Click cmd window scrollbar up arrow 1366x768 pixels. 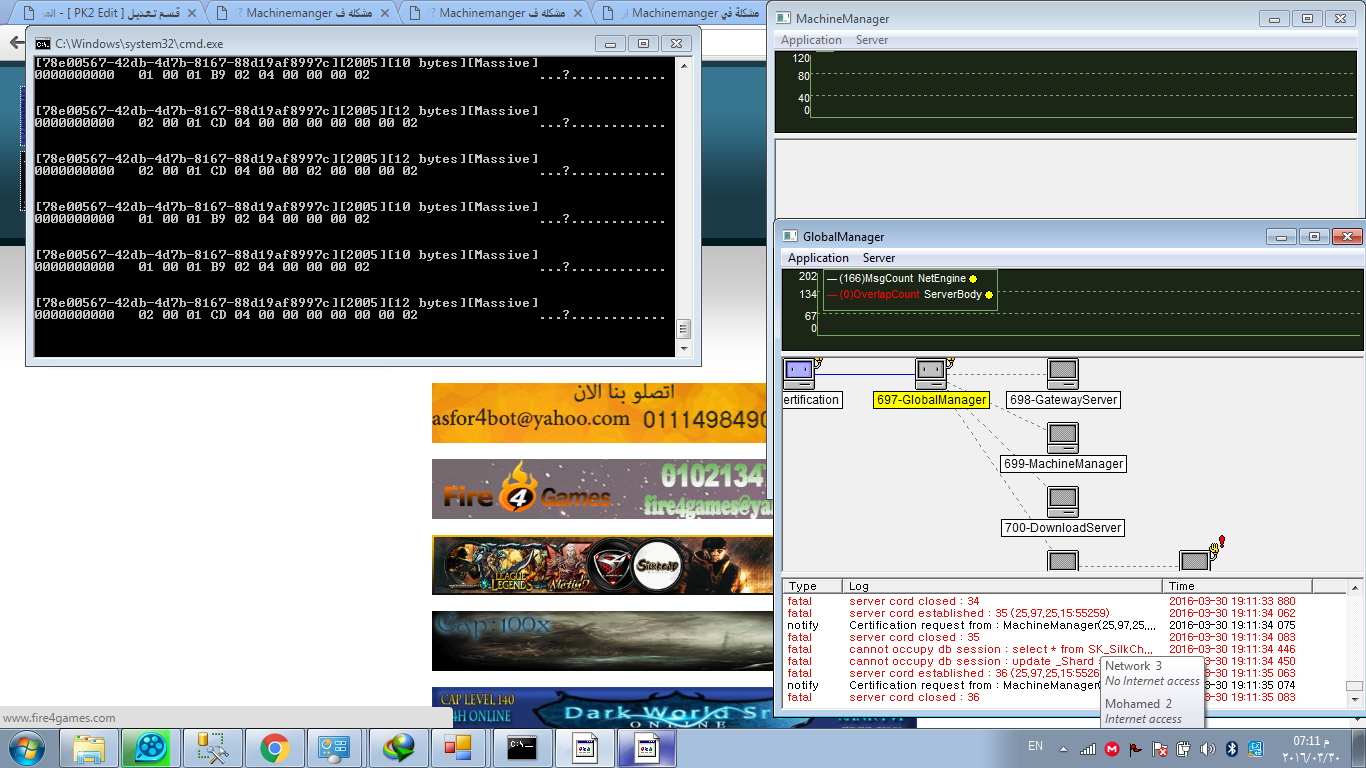coord(684,66)
